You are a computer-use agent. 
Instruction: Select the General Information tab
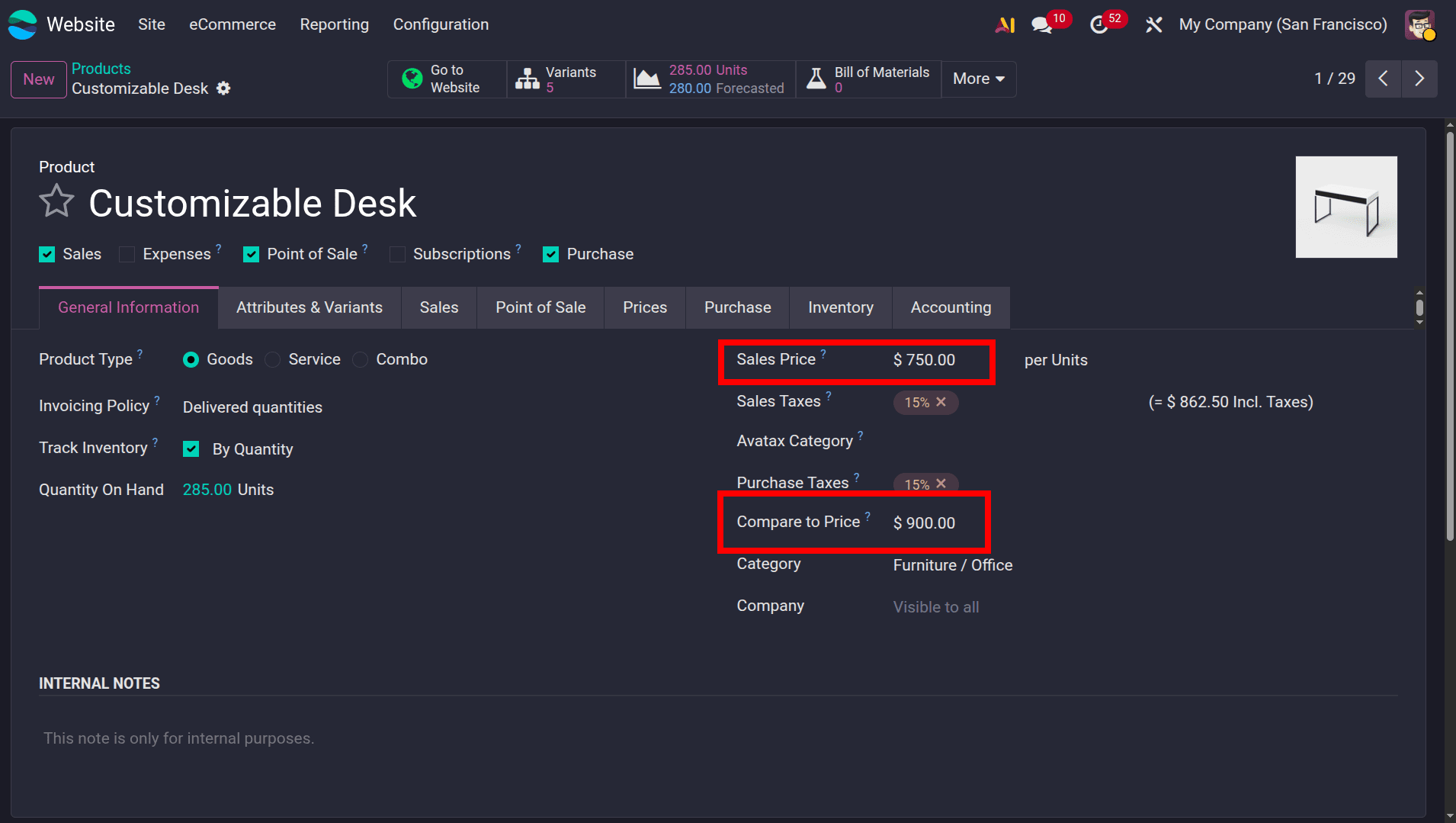coord(129,307)
